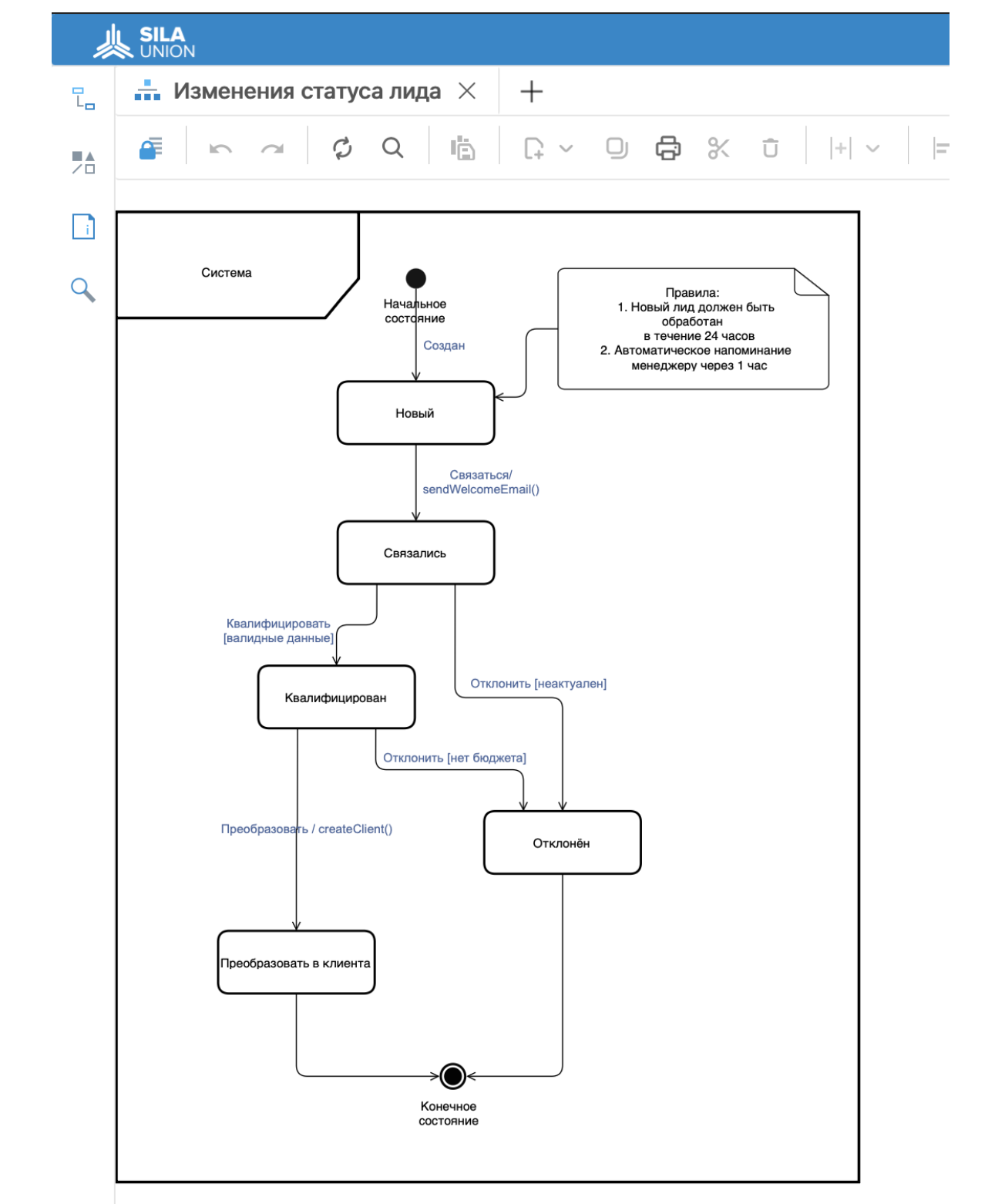The width and height of the screenshot is (1005, 1204).
Task: Close the 'Изменения статуса лида' tab
Action: [x=467, y=92]
